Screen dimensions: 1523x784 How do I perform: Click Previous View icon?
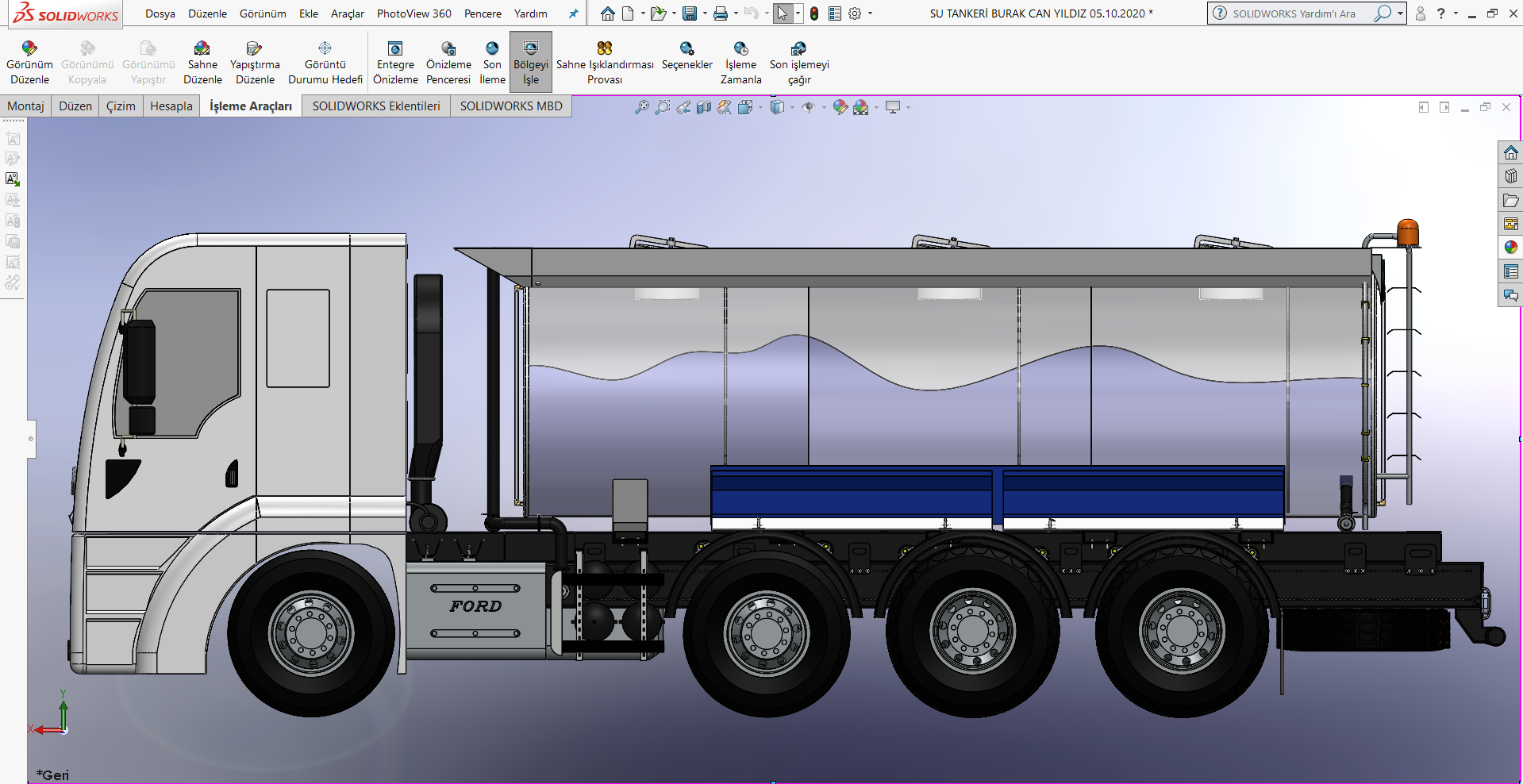point(683,107)
